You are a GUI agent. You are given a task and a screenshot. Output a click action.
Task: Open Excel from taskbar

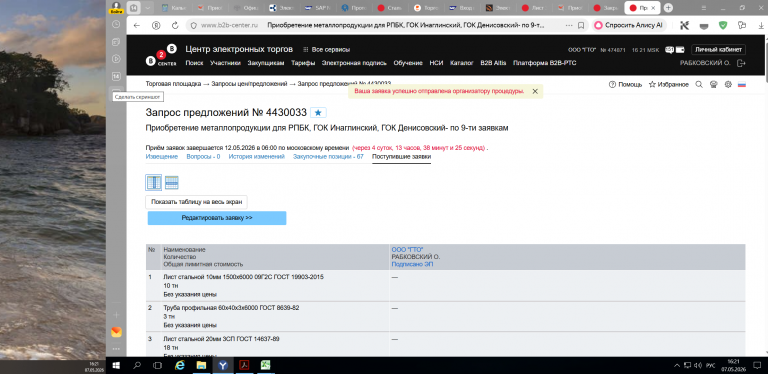tap(265, 365)
